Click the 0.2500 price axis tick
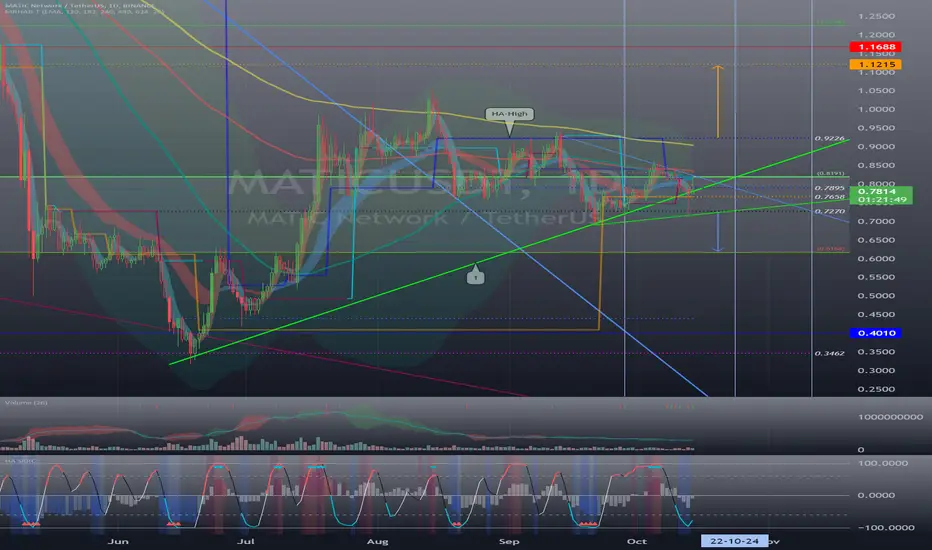 point(876,389)
